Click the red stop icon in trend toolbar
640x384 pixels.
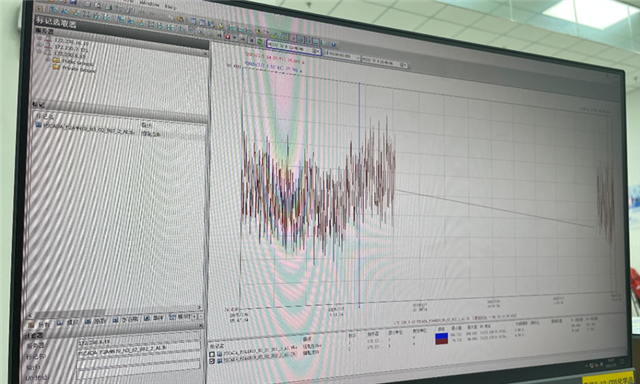[227, 37]
